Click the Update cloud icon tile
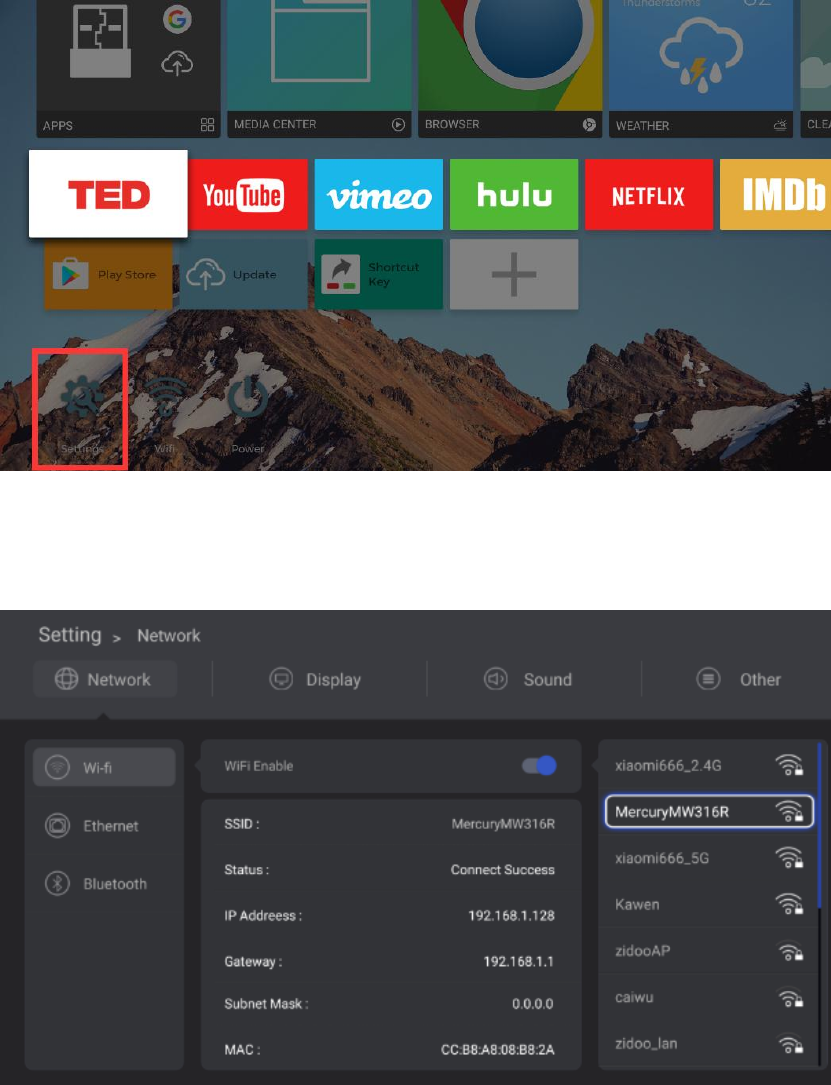831x1085 pixels. pos(243,274)
